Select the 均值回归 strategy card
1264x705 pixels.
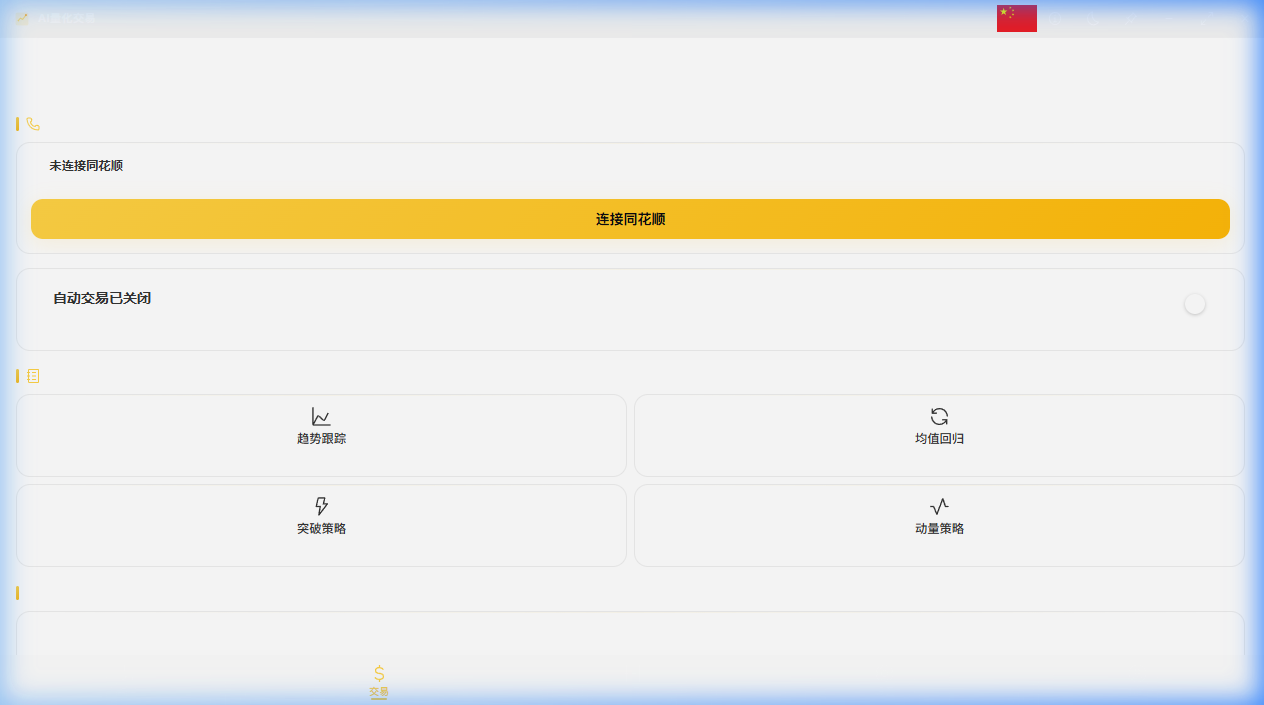[x=939, y=435]
